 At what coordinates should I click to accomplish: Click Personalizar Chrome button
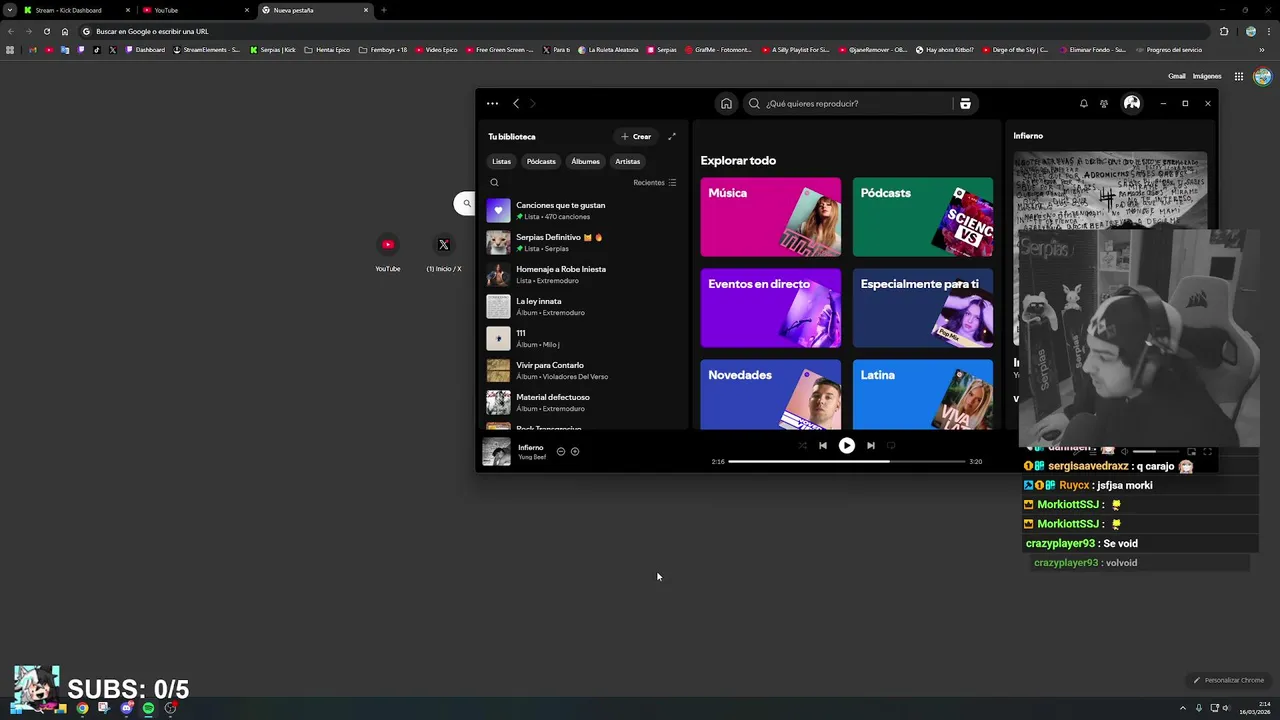pos(1229,680)
